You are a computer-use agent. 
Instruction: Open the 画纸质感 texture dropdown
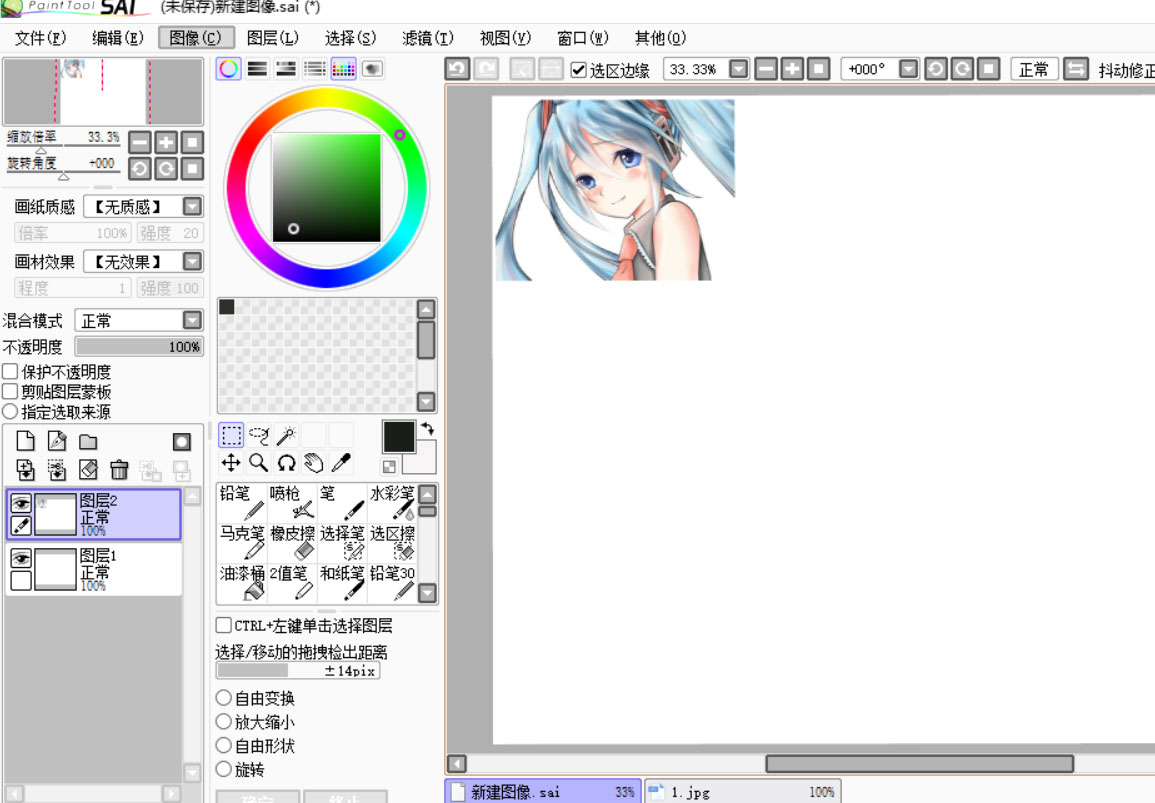[192, 206]
